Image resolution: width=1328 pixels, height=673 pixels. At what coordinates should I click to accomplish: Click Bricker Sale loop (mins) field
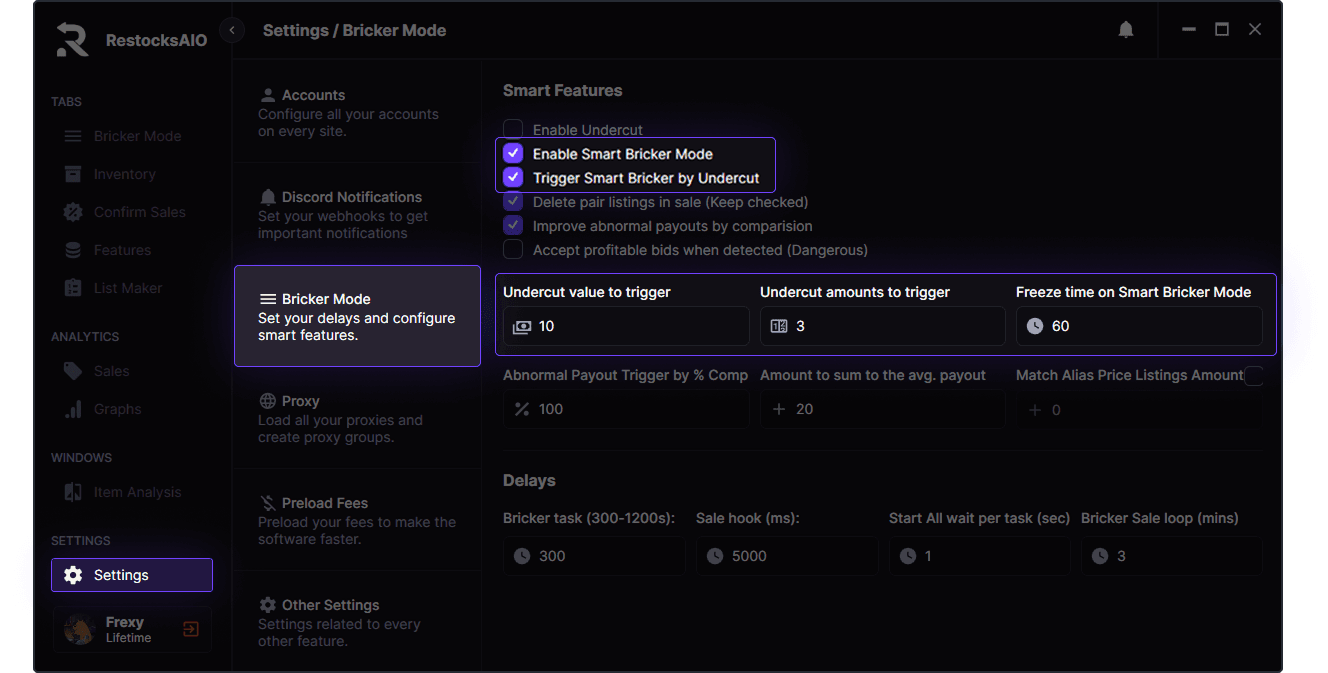coord(1171,556)
